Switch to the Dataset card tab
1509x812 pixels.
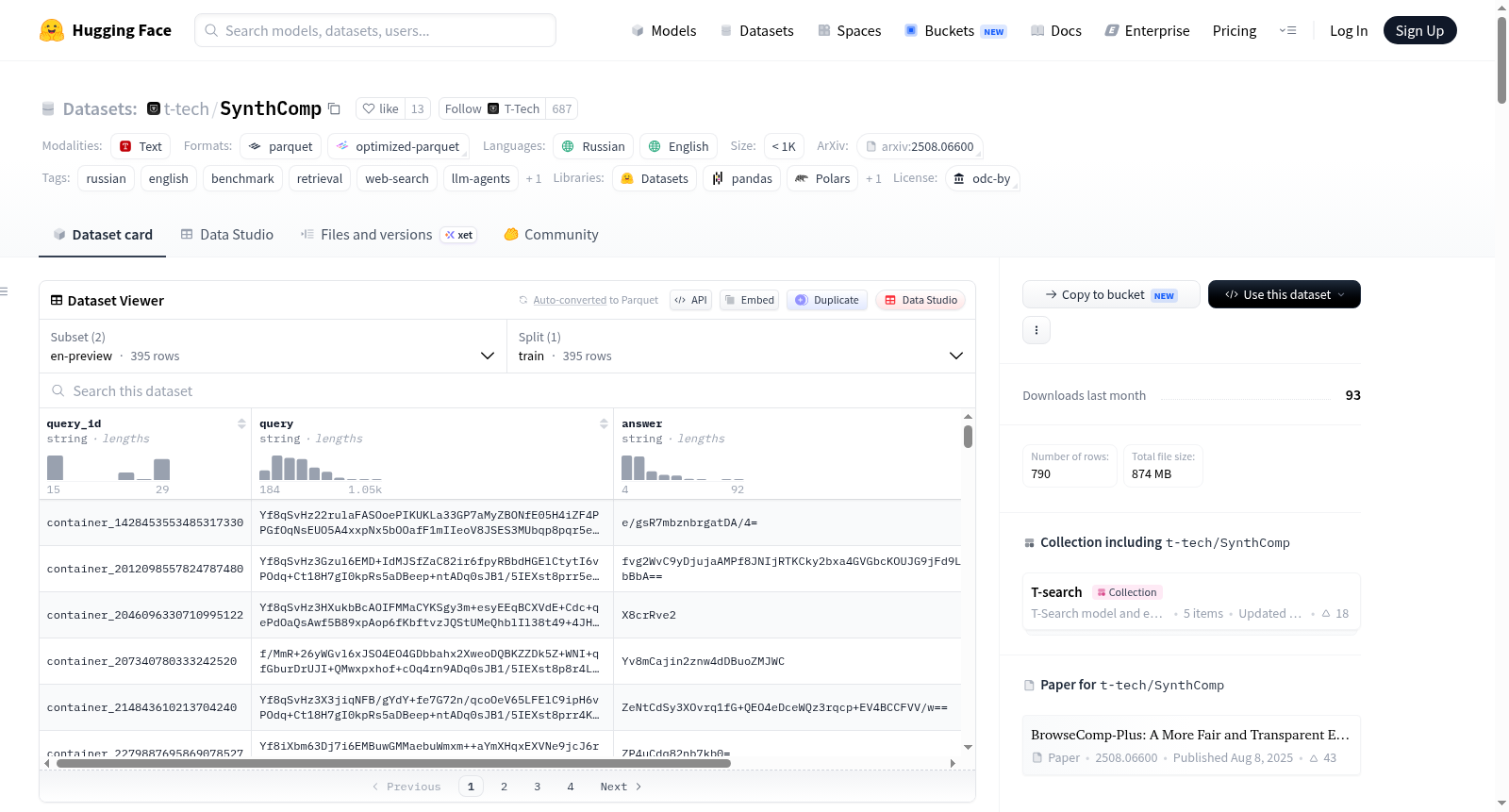click(x=103, y=235)
